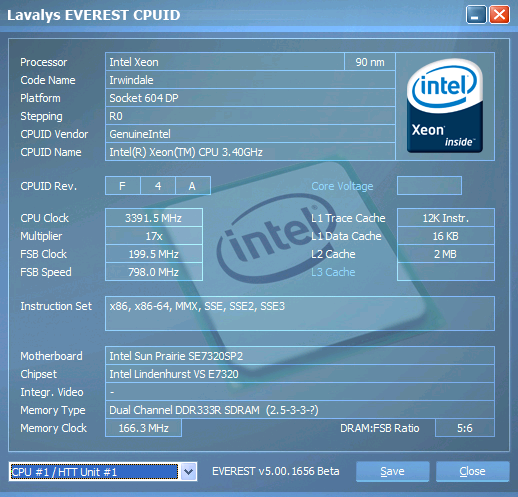
Task: Click the Intel Xeon inside logo
Action: 445,106
